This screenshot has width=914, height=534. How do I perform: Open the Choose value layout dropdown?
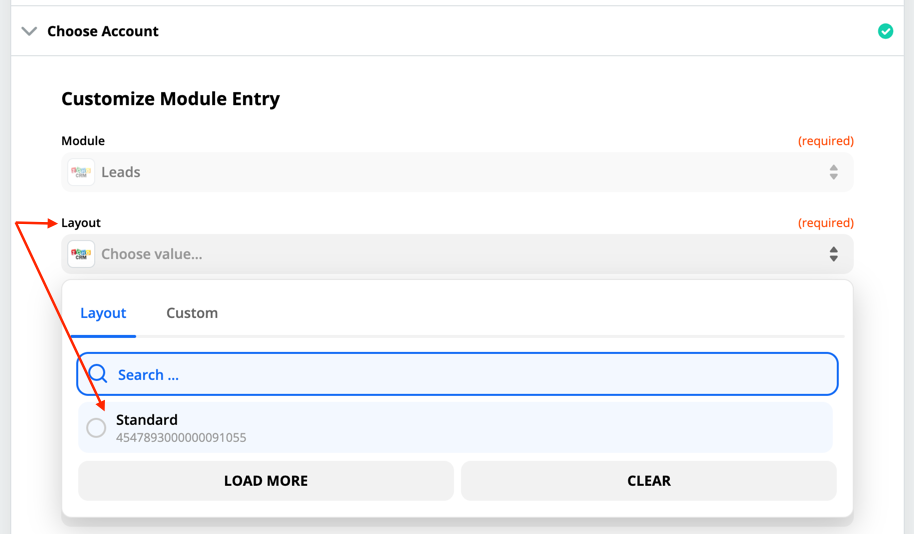click(x=457, y=254)
